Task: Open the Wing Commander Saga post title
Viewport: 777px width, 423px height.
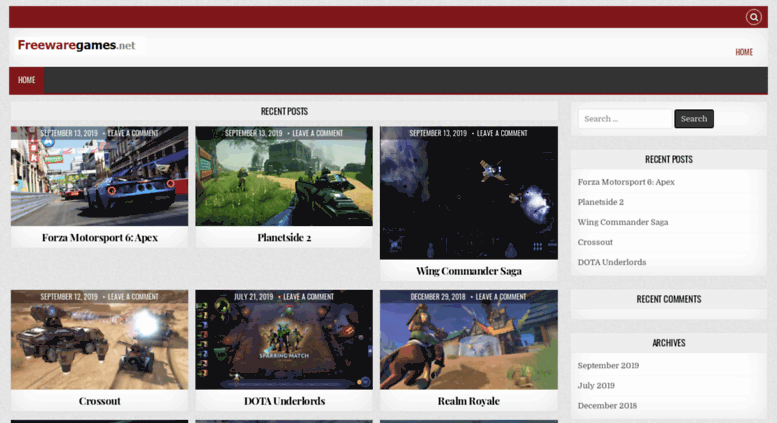Action: point(469,271)
